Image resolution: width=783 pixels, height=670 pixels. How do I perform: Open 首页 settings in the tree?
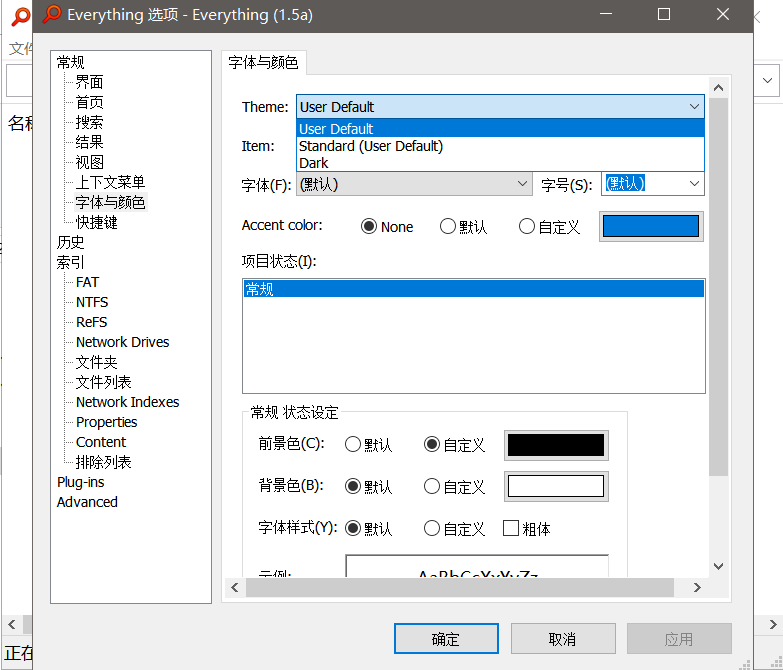(x=89, y=102)
